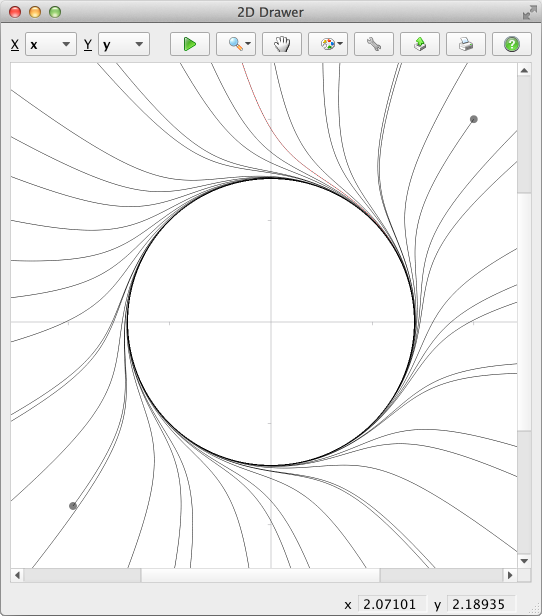Click the zoom tool dropdown arrow

pyautogui.click(x=248, y=44)
